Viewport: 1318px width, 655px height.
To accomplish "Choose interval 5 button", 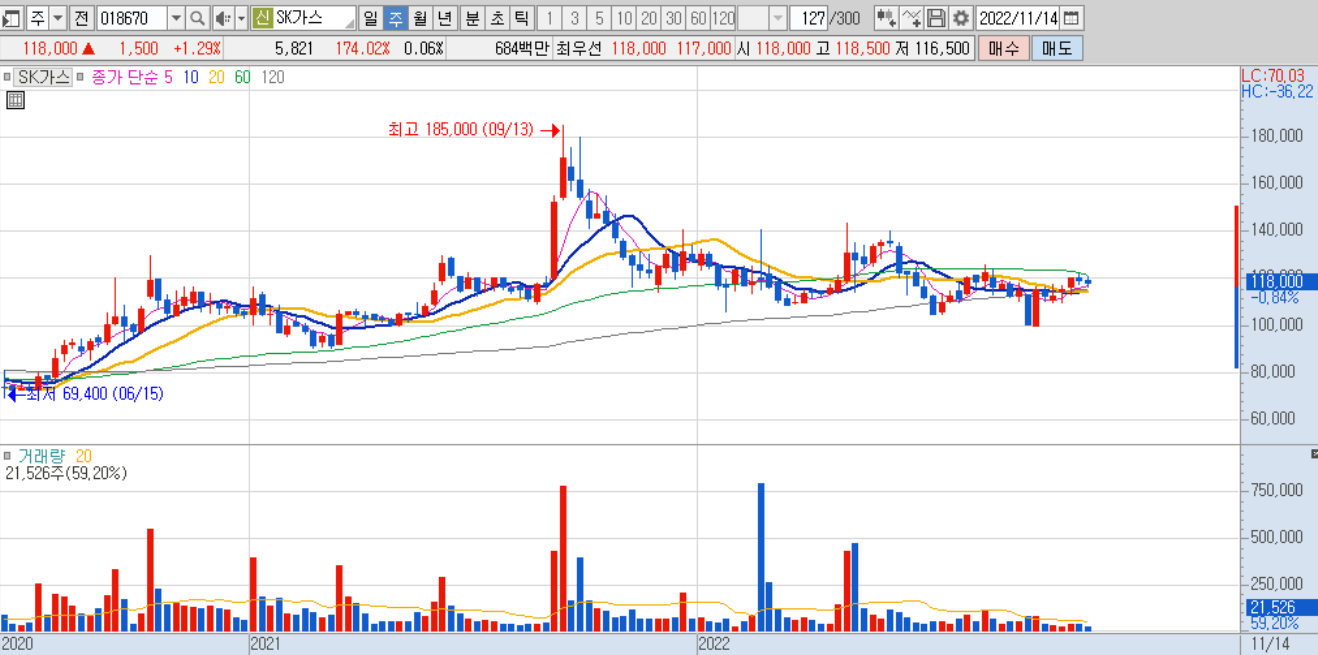I will pyautogui.click(x=599, y=18).
